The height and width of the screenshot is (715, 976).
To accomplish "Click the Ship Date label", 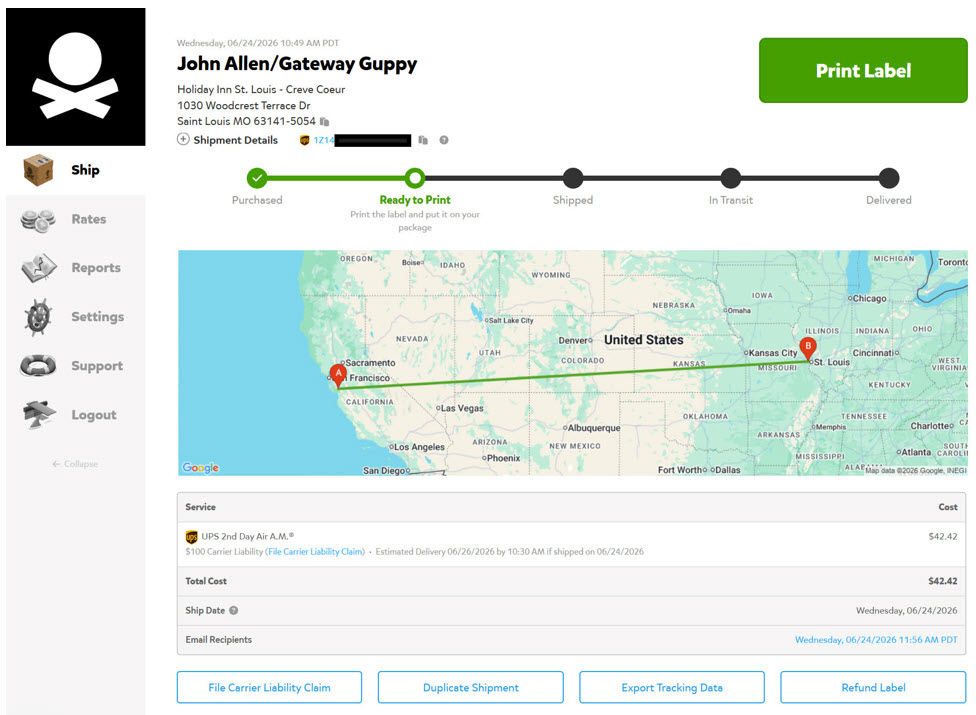I will pos(205,610).
